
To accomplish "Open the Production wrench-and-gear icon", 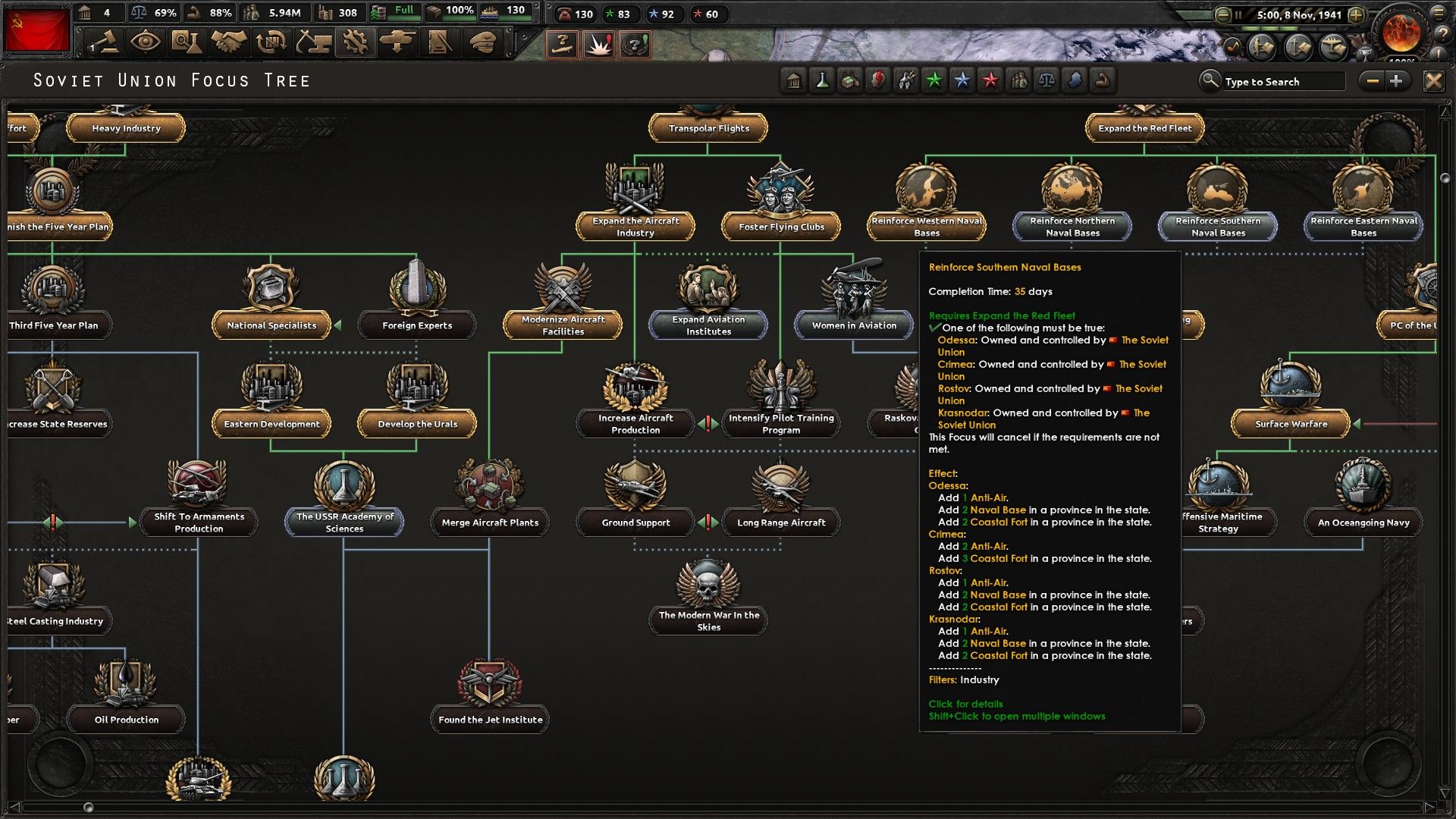I will pyautogui.click(x=355, y=42).
